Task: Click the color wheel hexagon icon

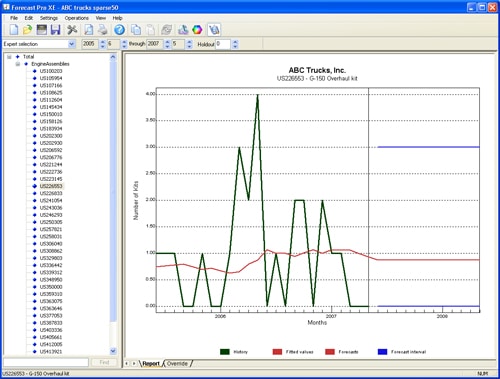Action: [197, 30]
